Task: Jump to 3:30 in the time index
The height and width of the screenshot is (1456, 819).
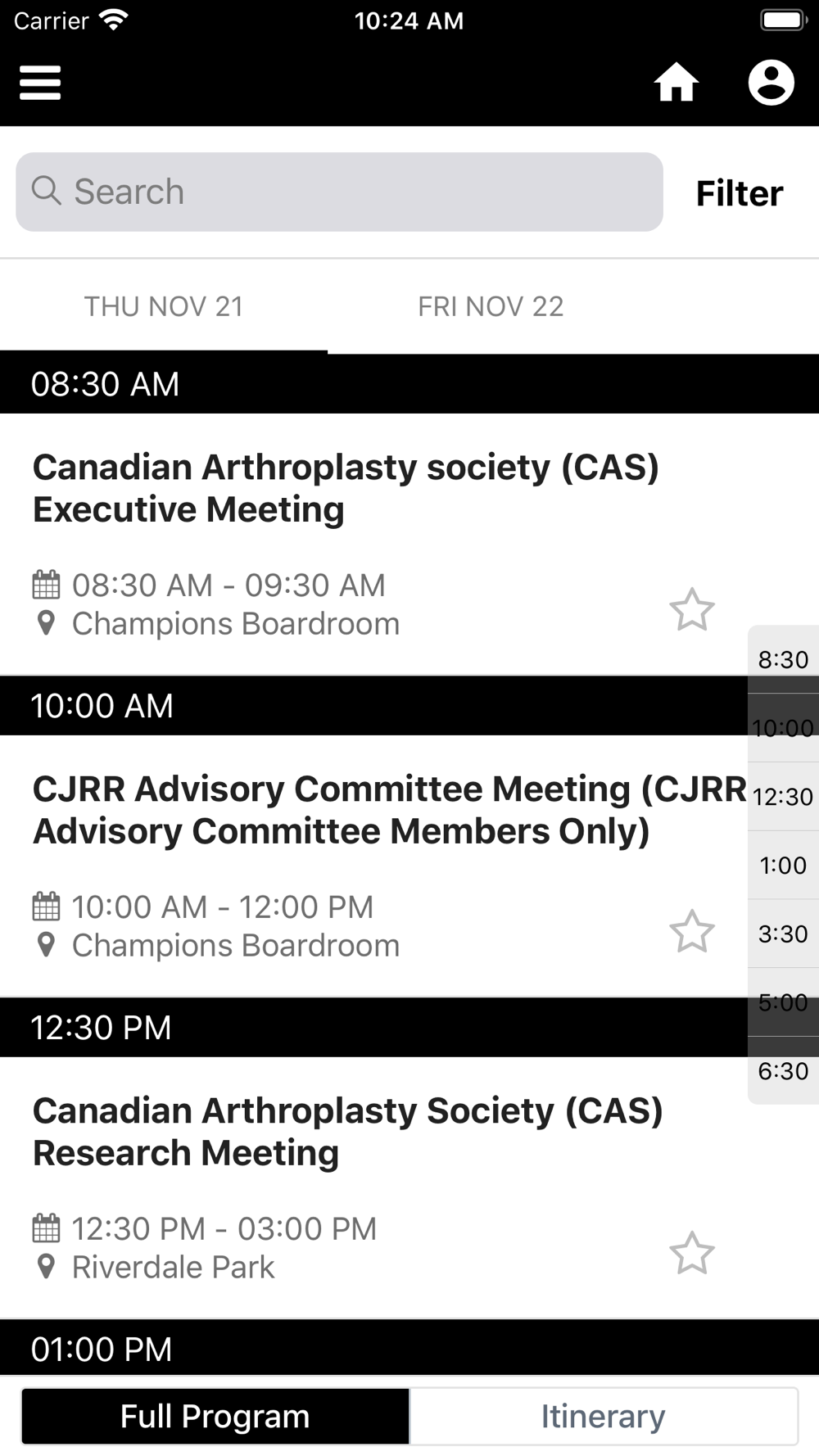Action: point(783,934)
